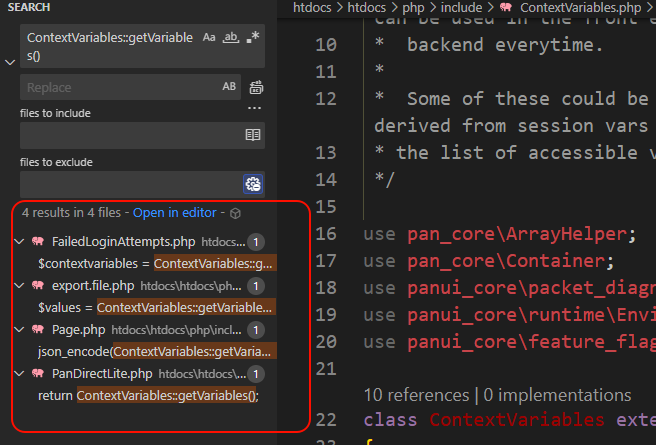
Task: Click into the Replace input field
Action: pyautogui.click(x=120, y=88)
